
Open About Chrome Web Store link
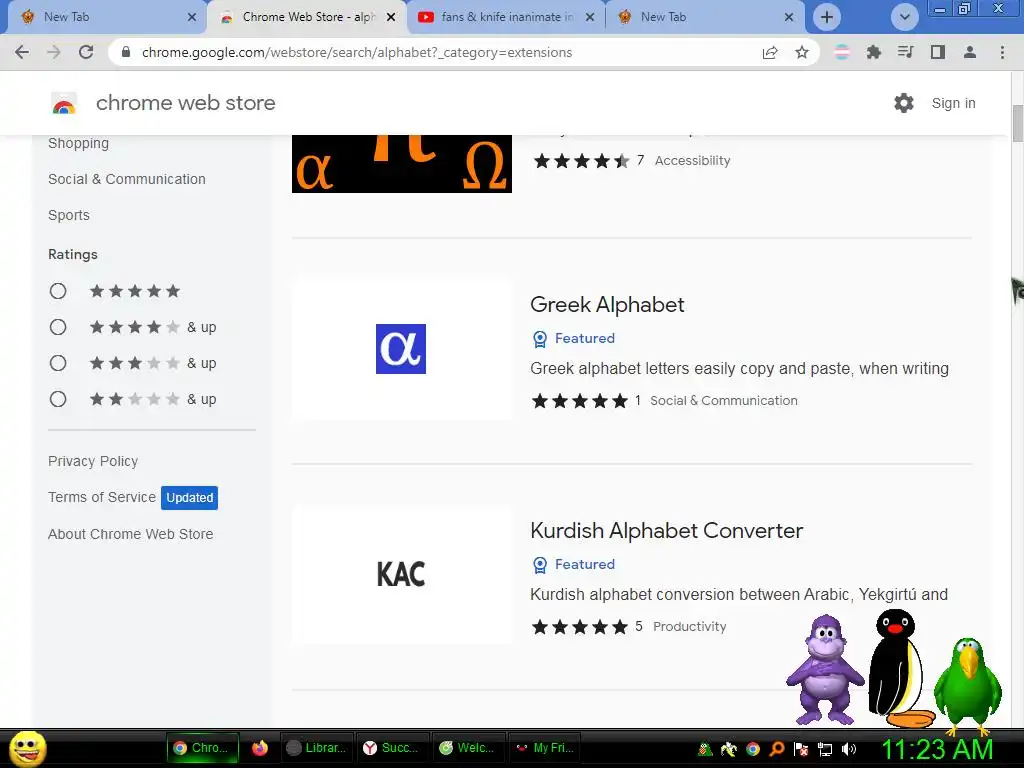pyautogui.click(x=131, y=534)
